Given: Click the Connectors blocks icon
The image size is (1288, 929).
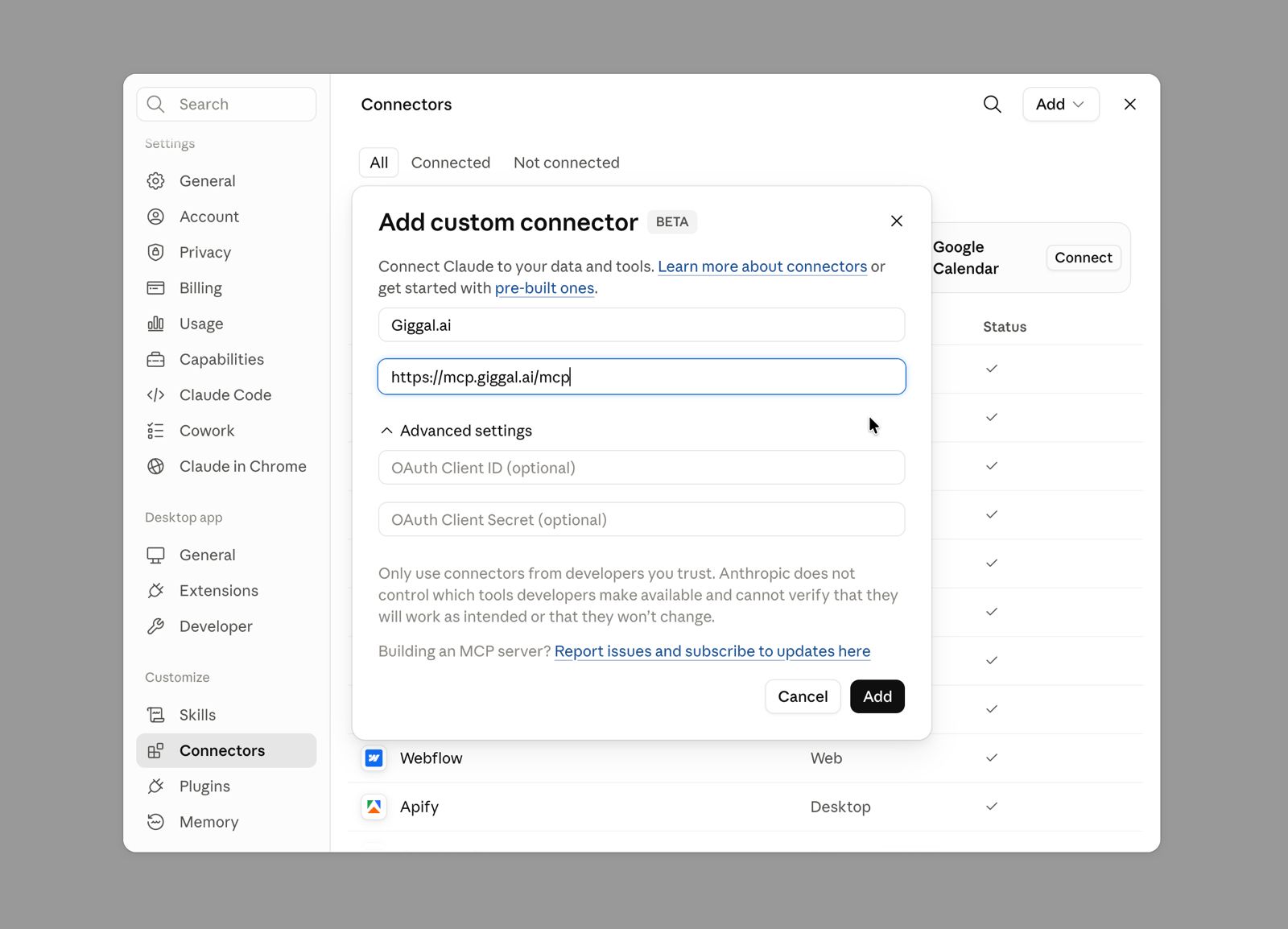Looking at the screenshot, I should pyautogui.click(x=155, y=750).
